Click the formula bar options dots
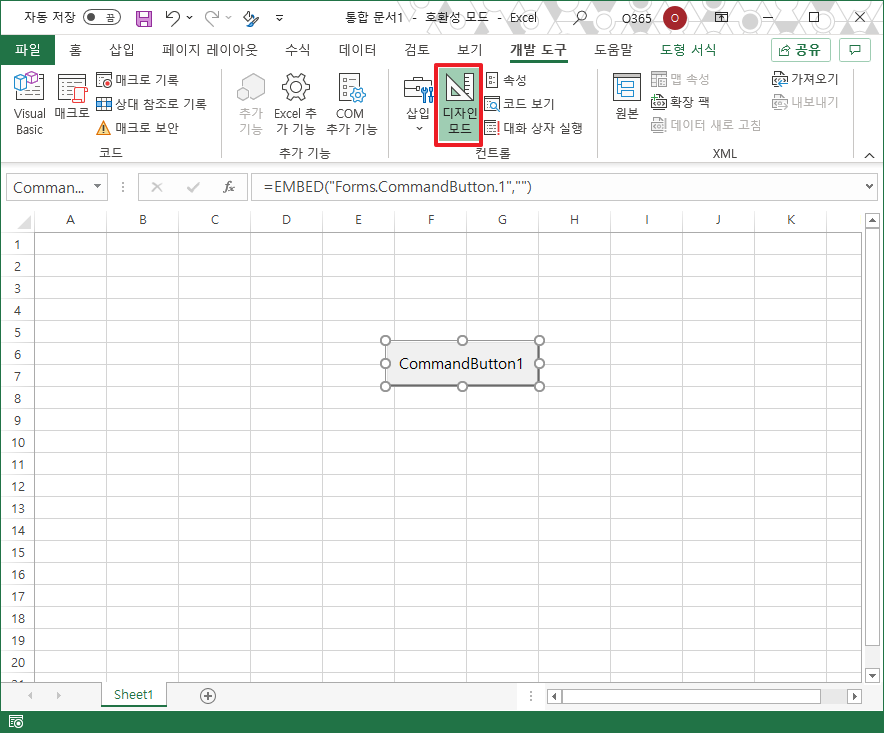The height and width of the screenshot is (733, 884). click(x=123, y=187)
